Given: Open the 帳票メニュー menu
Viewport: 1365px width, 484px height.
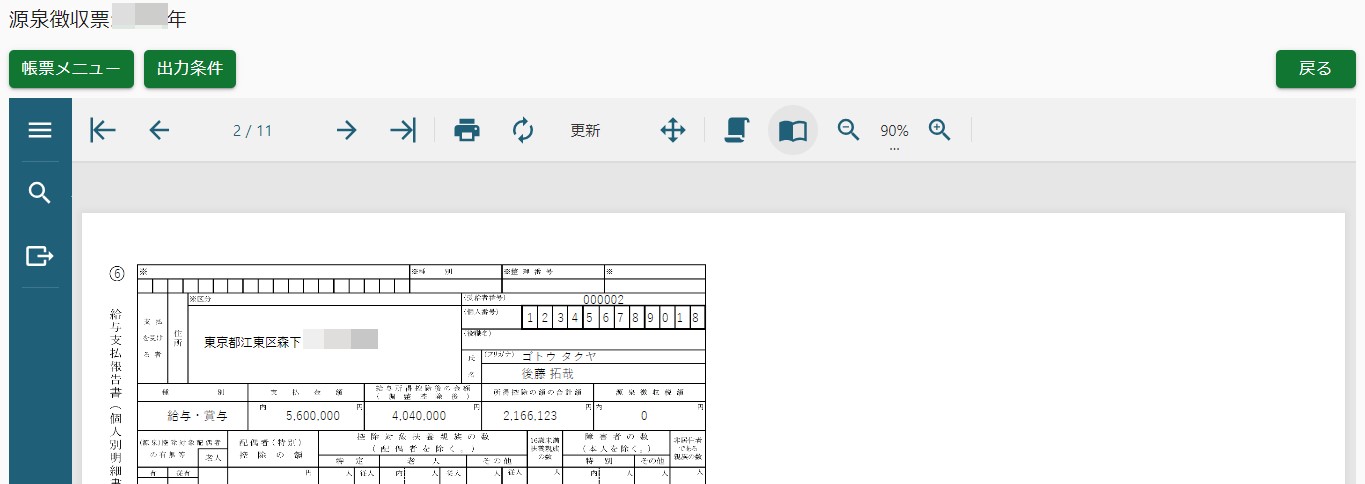Looking at the screenshot, I should coord(71,69).
